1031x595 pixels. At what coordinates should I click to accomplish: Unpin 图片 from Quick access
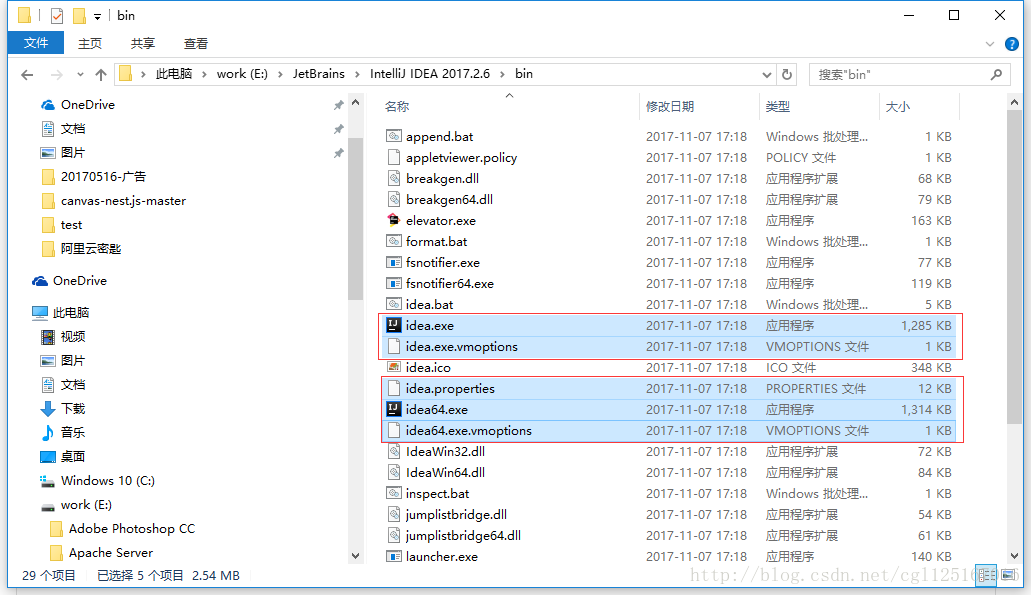339,153
